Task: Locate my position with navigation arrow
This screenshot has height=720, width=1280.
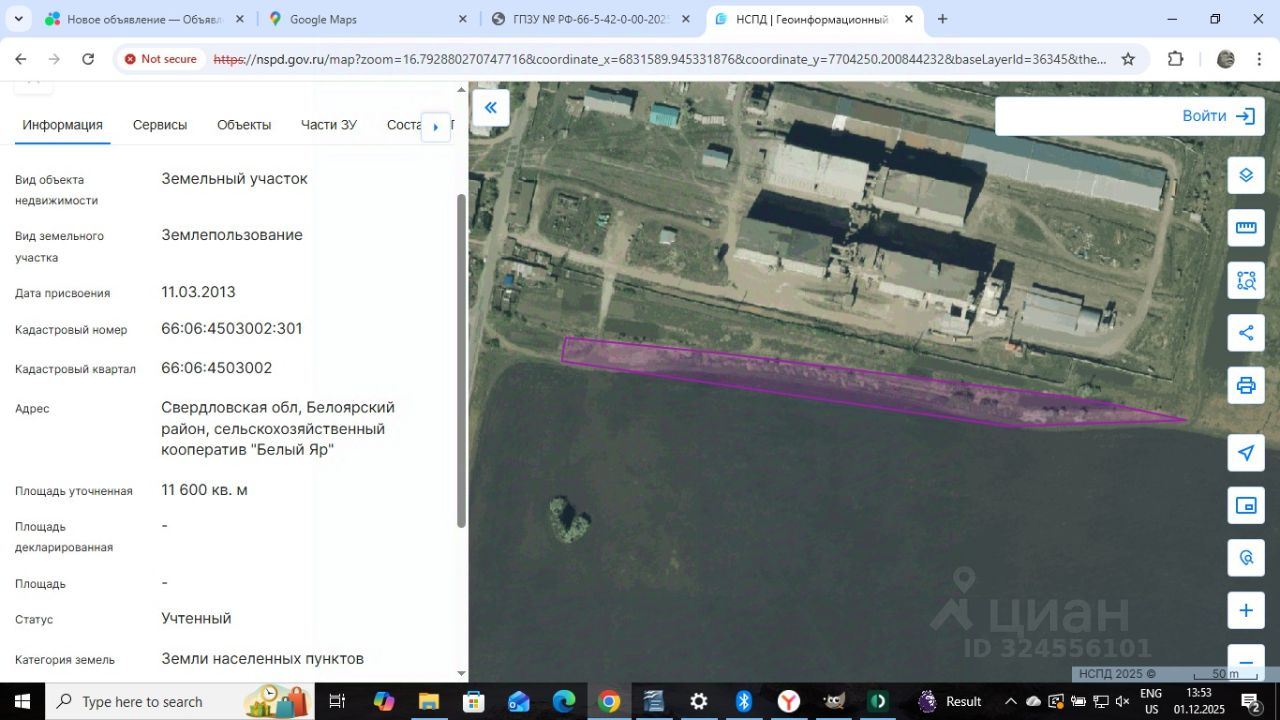Action: (1246, 453)
